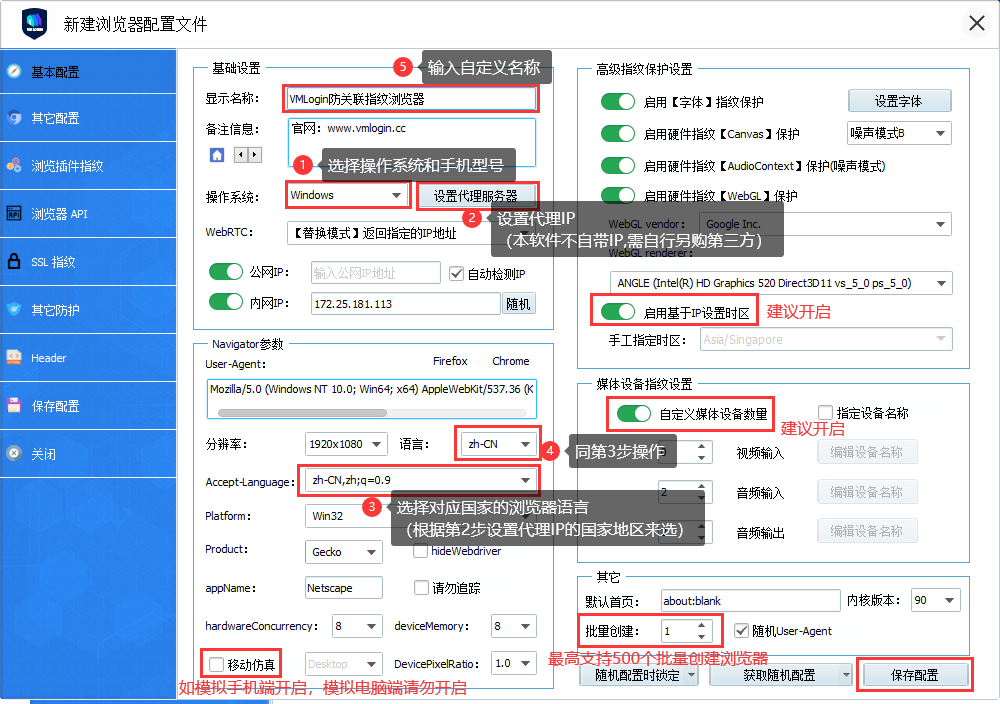Toggle the Canvas hardware fingerprint protection switch
The image size is (1000, 704).
point(617,133)
